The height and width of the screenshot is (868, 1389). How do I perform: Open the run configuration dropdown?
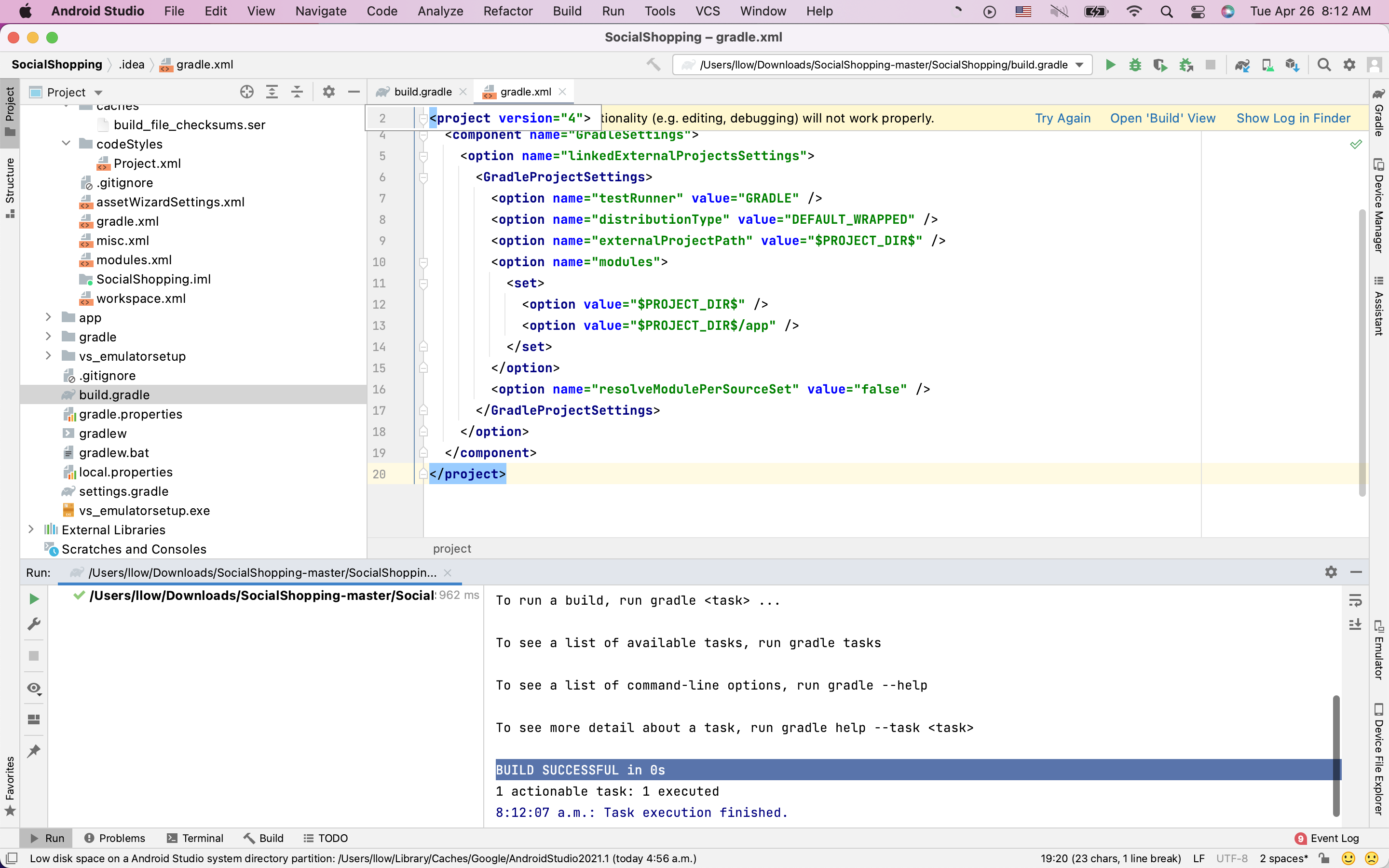pyautogui.click(x=1080, y=65)
